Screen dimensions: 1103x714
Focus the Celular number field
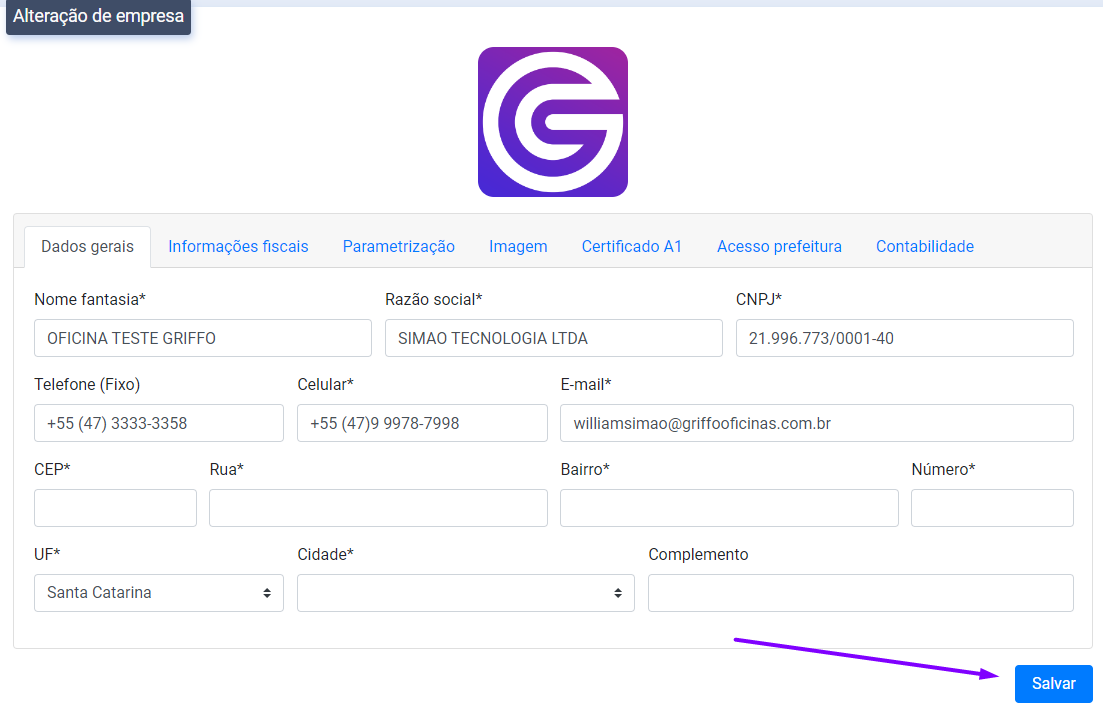pyautogui.click(x=422, y=423)
